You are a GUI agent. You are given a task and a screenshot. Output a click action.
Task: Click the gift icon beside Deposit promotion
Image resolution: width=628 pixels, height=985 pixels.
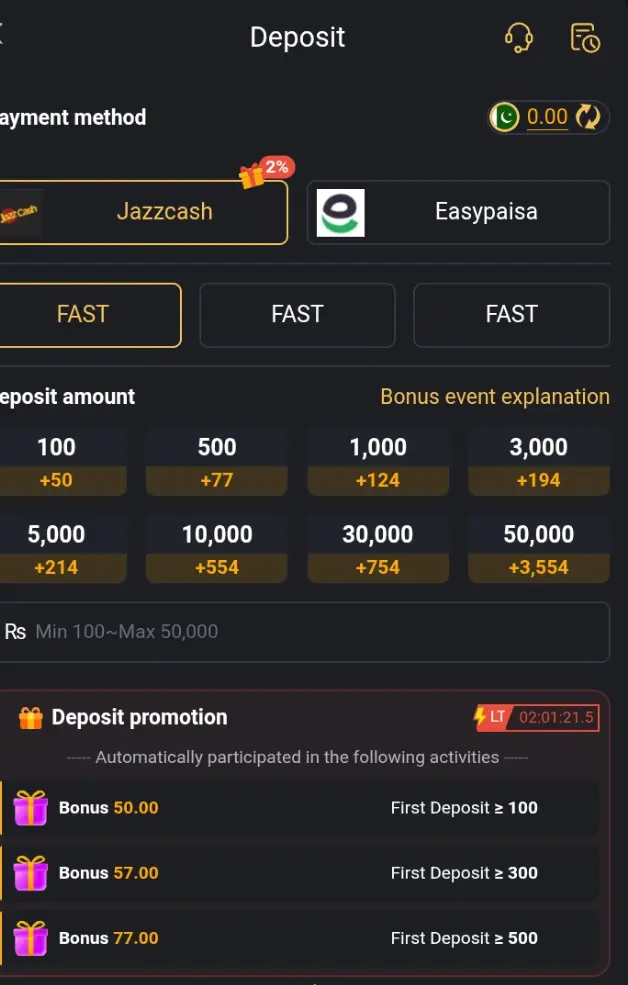(31, 717)
